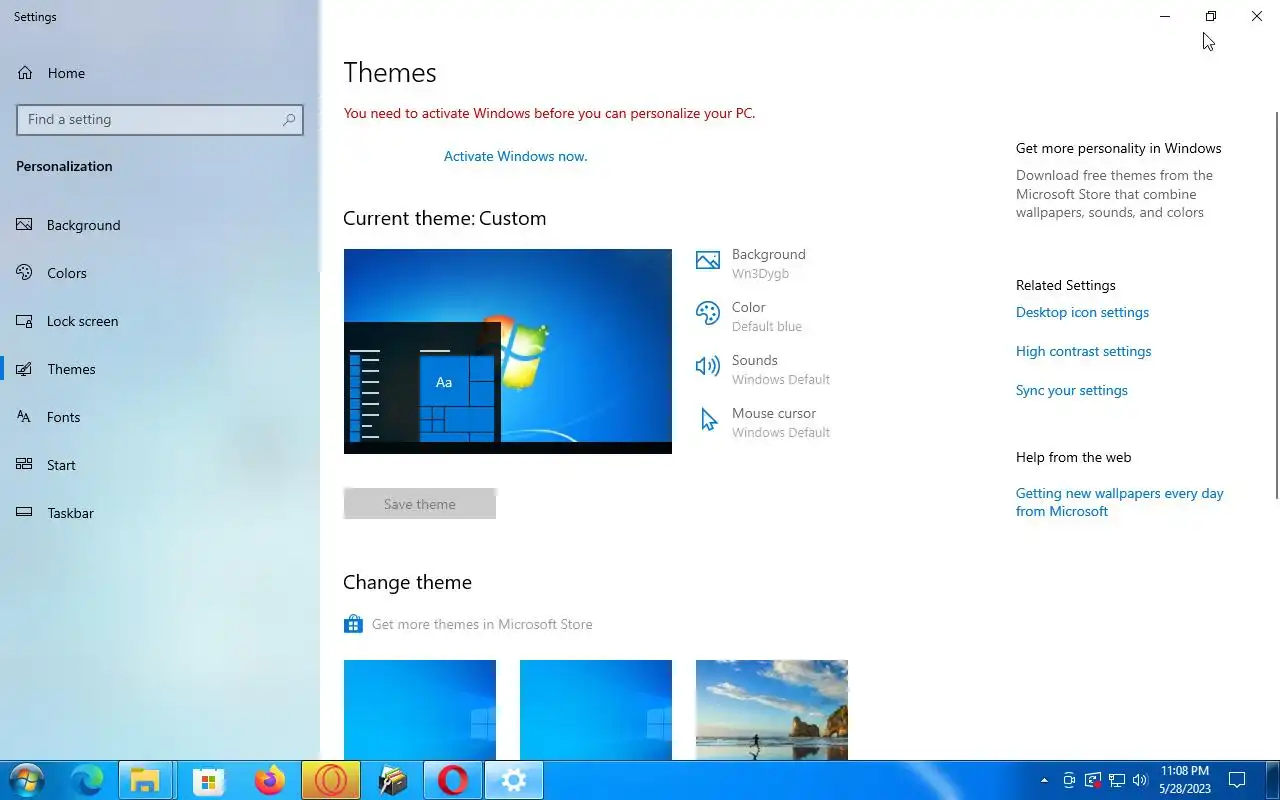Open Background personalization page
Image resolution: width=1280 pixels, height=800 pixels.
[x=160, y=225]
